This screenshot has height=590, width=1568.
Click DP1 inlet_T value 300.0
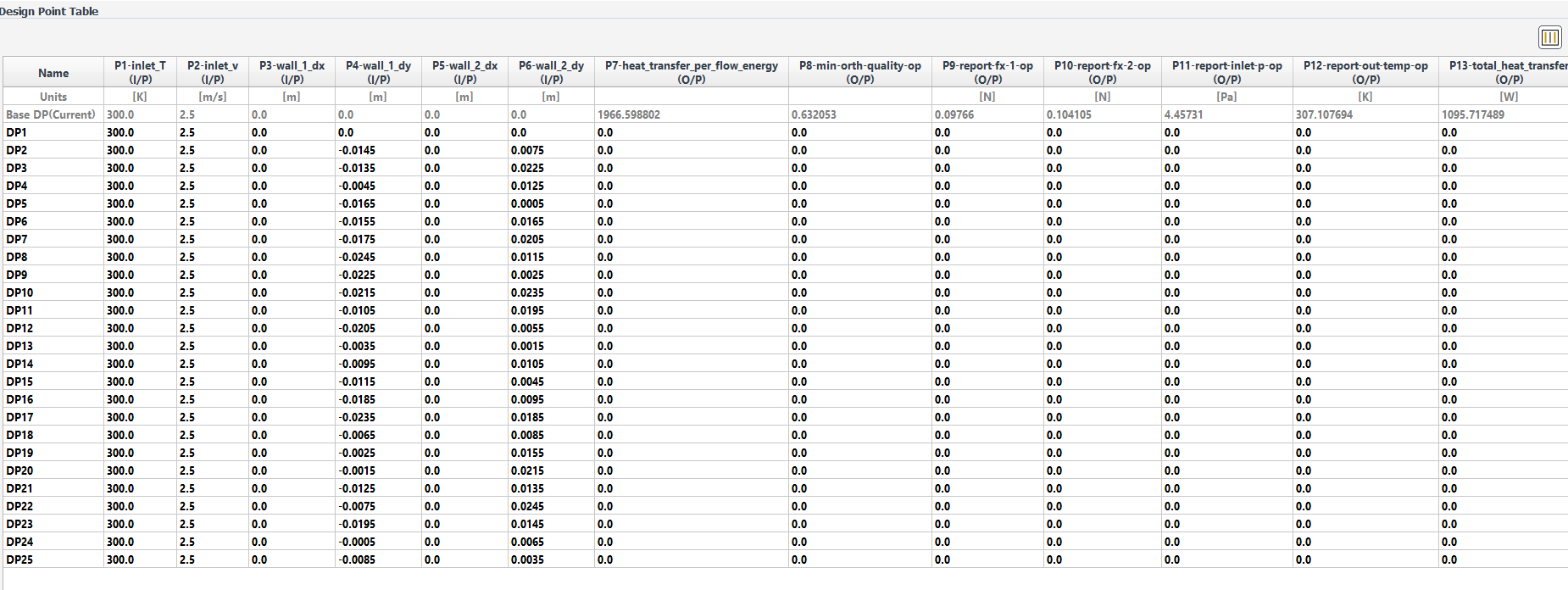(120, 132)
